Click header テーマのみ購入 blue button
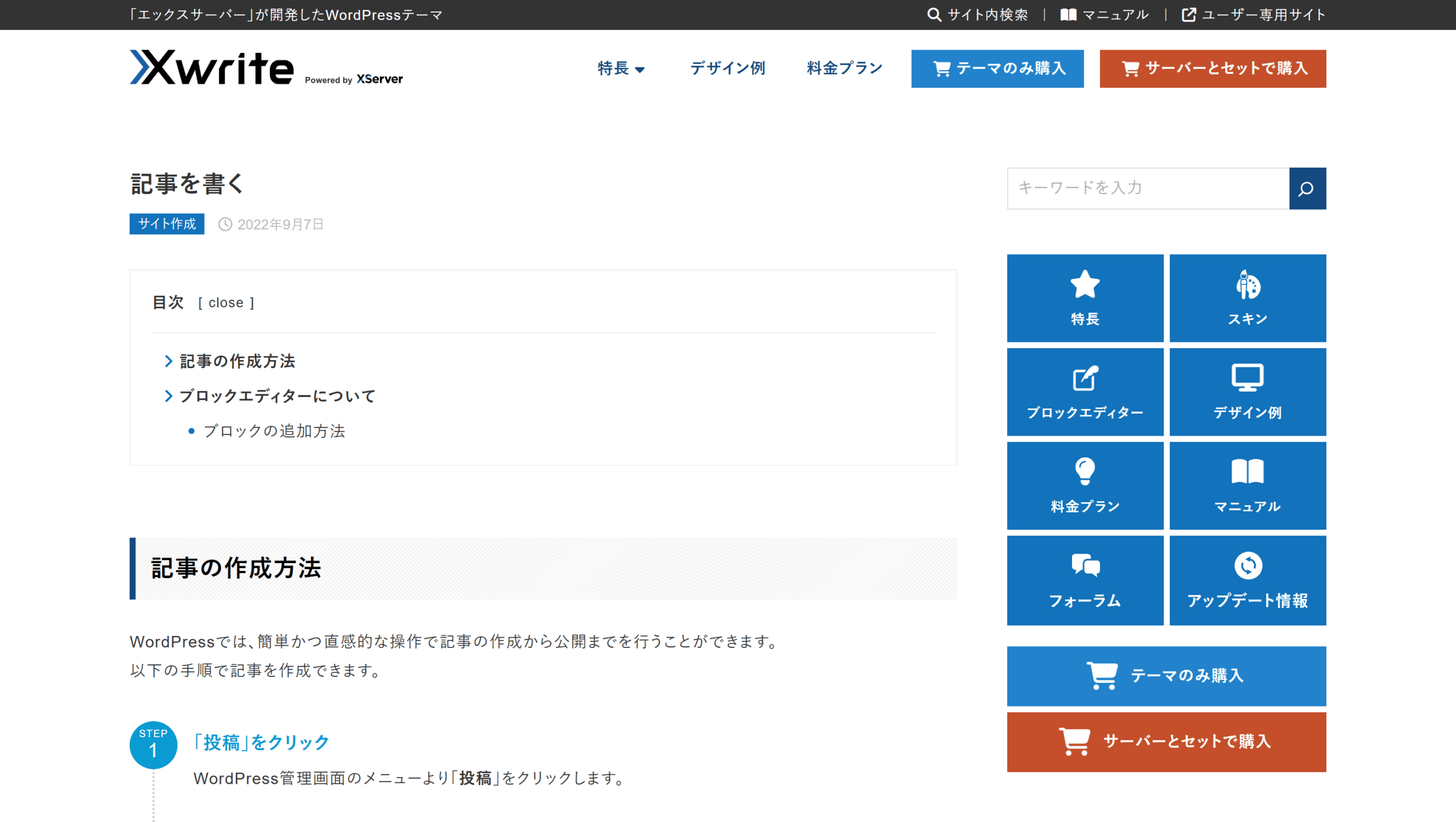This screenshot has height=822, width=1456. click(x=997, y=68)
